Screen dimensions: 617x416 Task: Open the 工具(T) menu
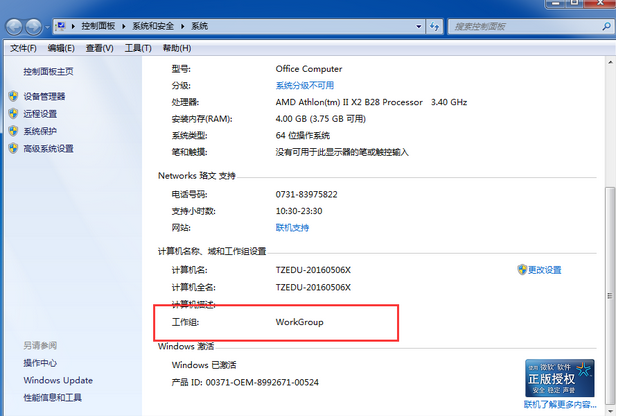138,48
